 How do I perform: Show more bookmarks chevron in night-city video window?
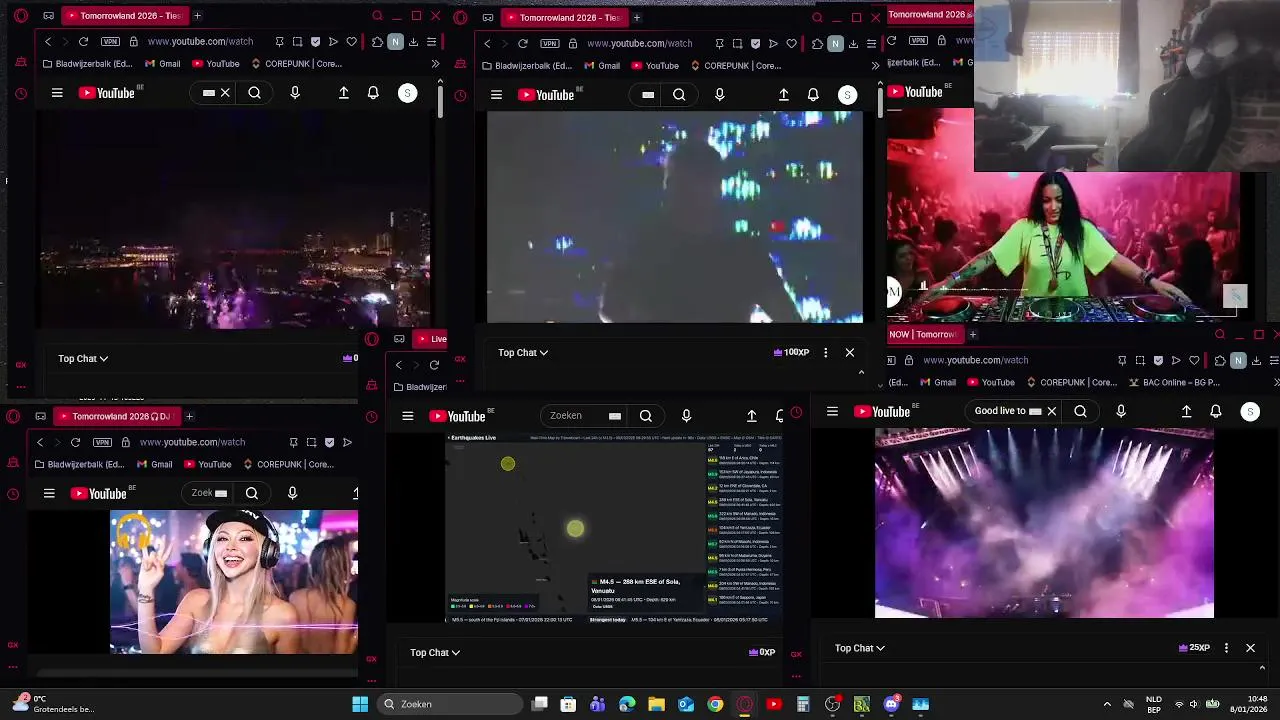[435, 64]
